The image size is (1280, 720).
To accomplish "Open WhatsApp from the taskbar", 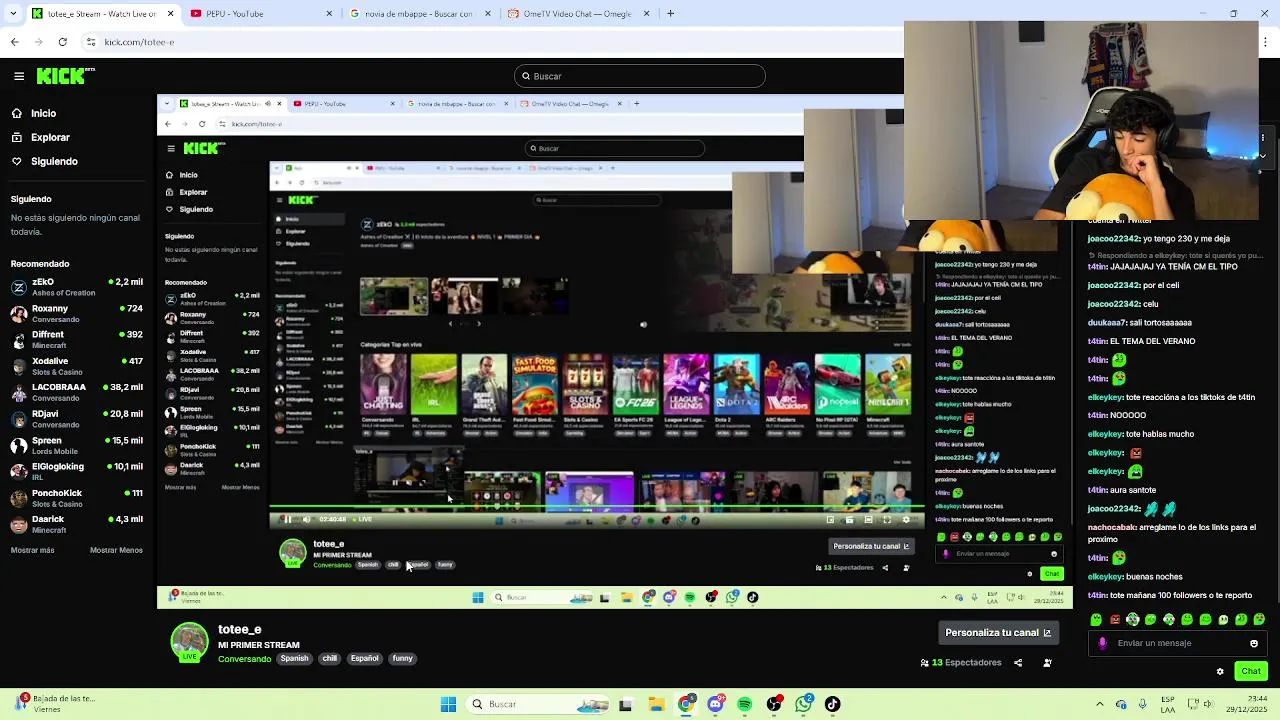I will [804, 704].
